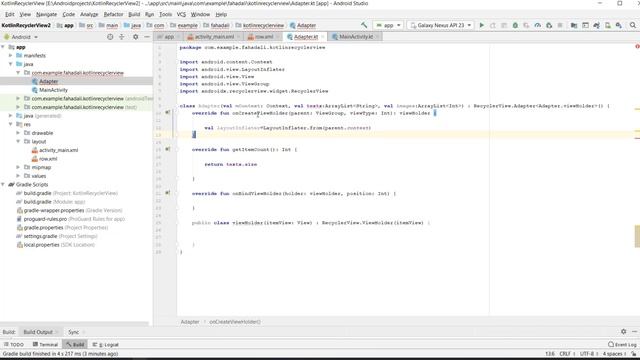Screen dimensions: 640x360
Task: Collapse the Gradle Scripts node
Action: (3, 184)
